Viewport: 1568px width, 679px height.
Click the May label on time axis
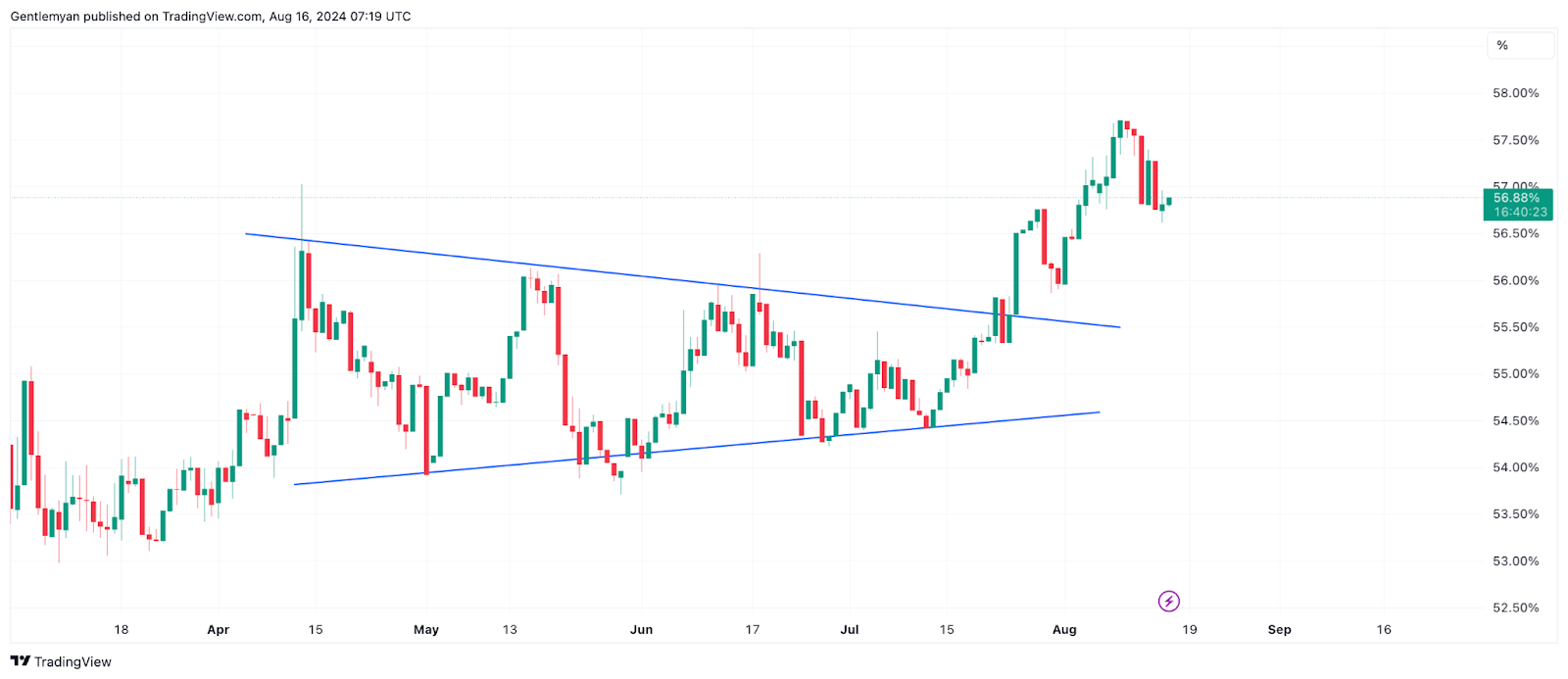(x=426, y=629)
